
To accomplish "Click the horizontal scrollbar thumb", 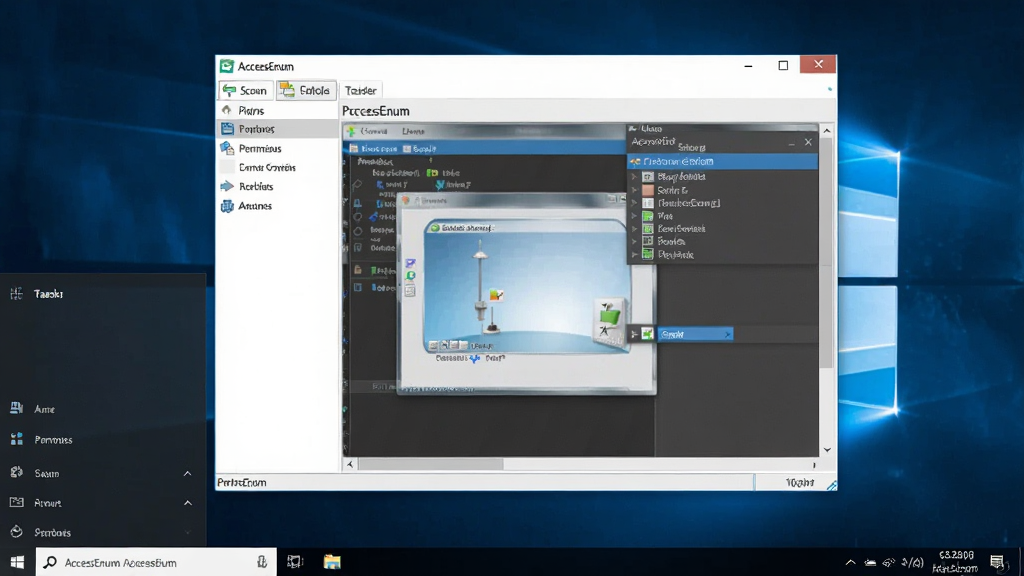I will click(x=430, y=464).
